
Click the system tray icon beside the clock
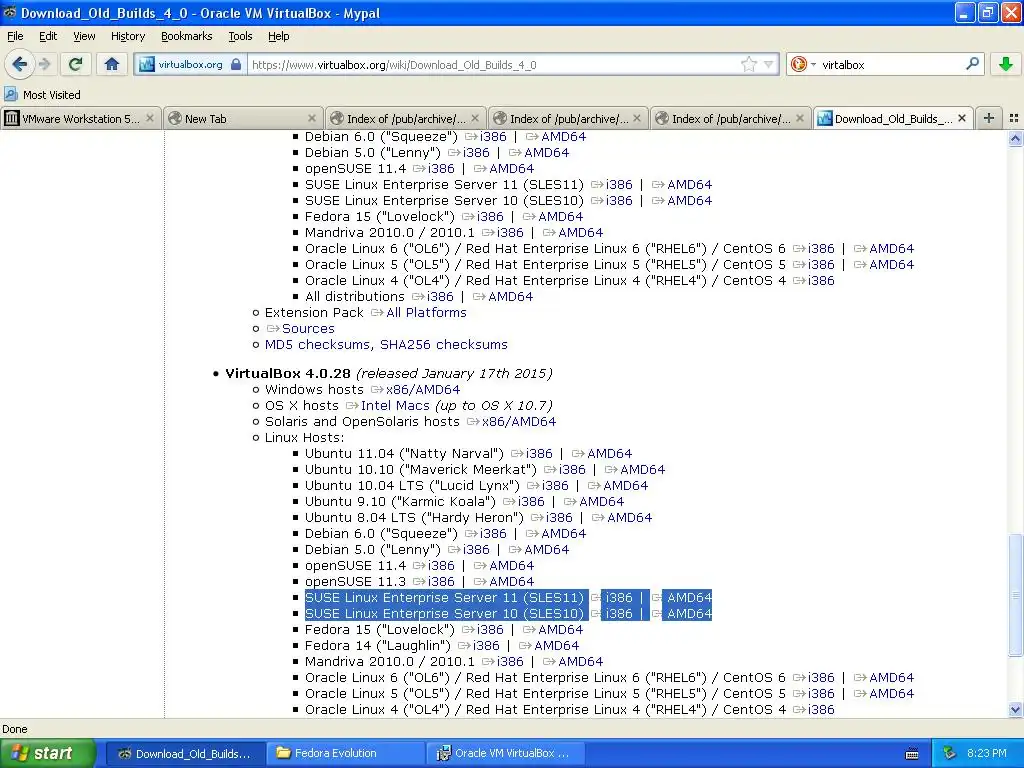pyautogui.click(x=950, y=753)
